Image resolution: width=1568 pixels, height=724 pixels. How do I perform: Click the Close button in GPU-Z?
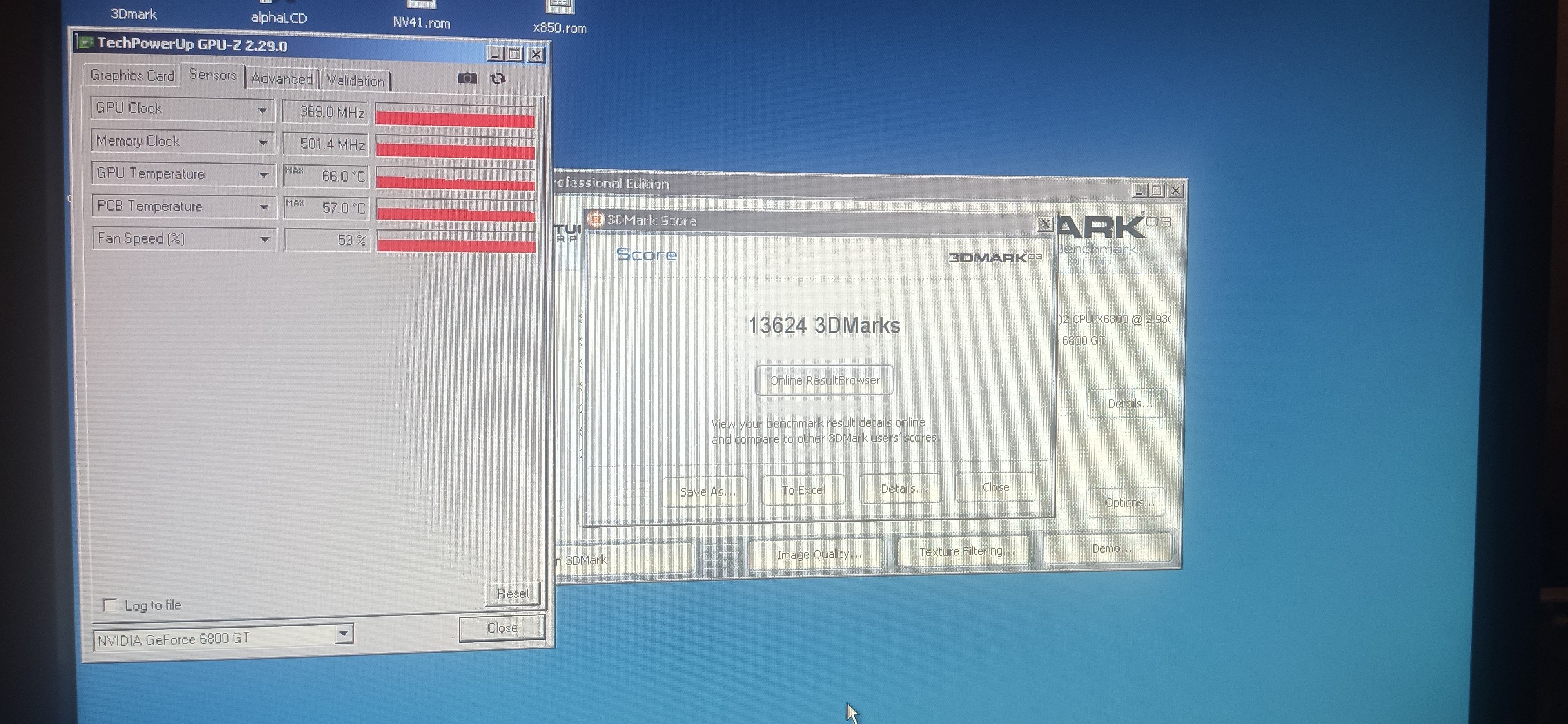pos(502,628)
